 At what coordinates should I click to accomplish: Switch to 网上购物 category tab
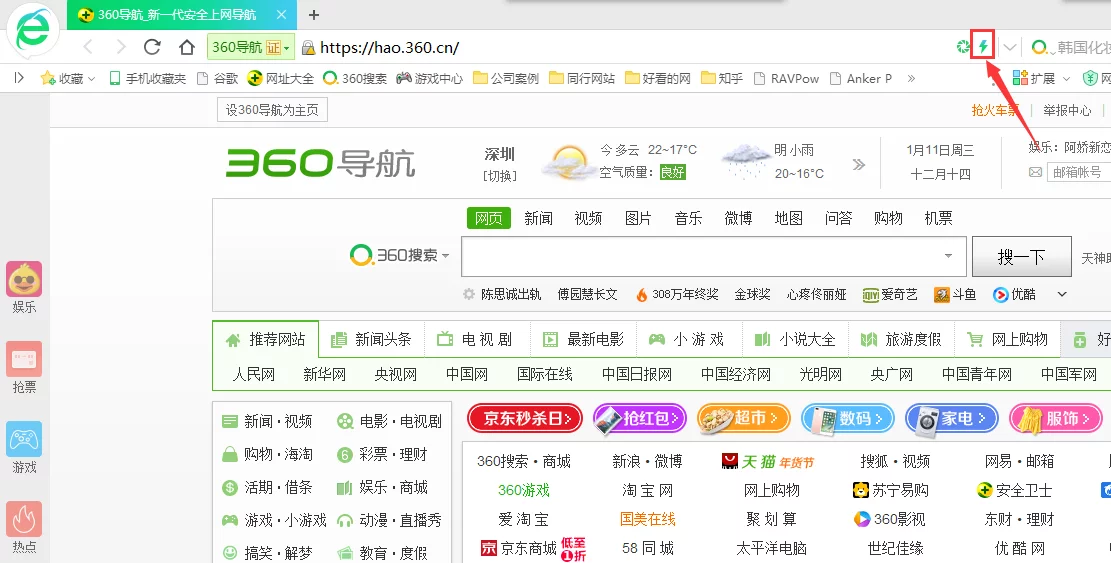1008,339
